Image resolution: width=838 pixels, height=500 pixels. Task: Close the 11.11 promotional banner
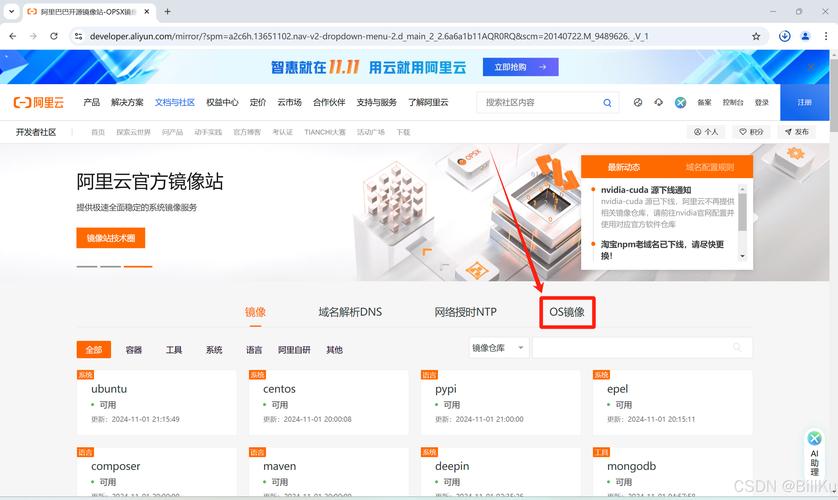point(811,67)
